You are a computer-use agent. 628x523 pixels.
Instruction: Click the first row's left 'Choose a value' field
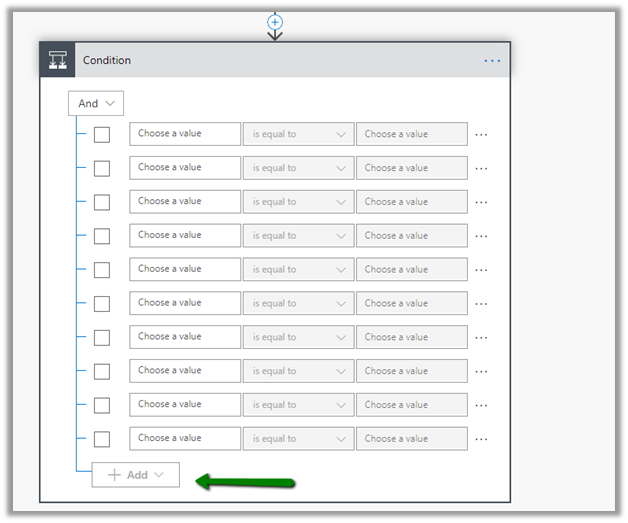click(x=185, y=134)
